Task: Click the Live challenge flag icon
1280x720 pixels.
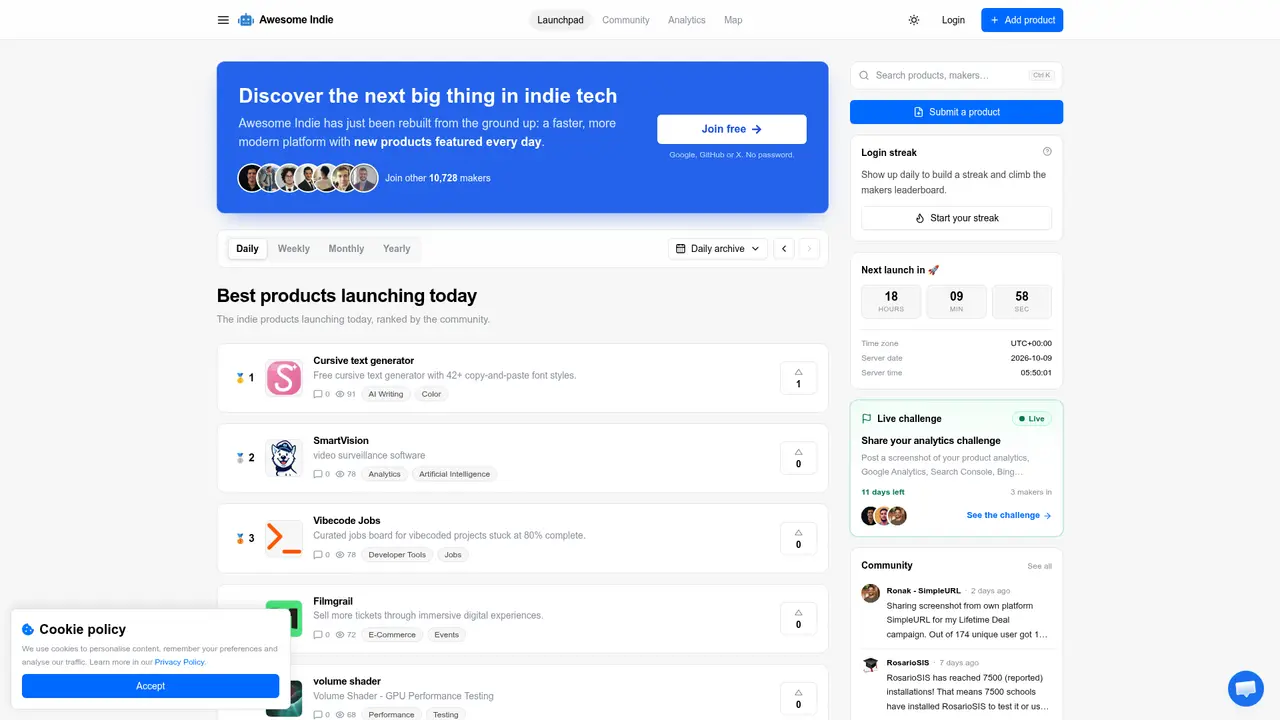Action: [867, 419]
